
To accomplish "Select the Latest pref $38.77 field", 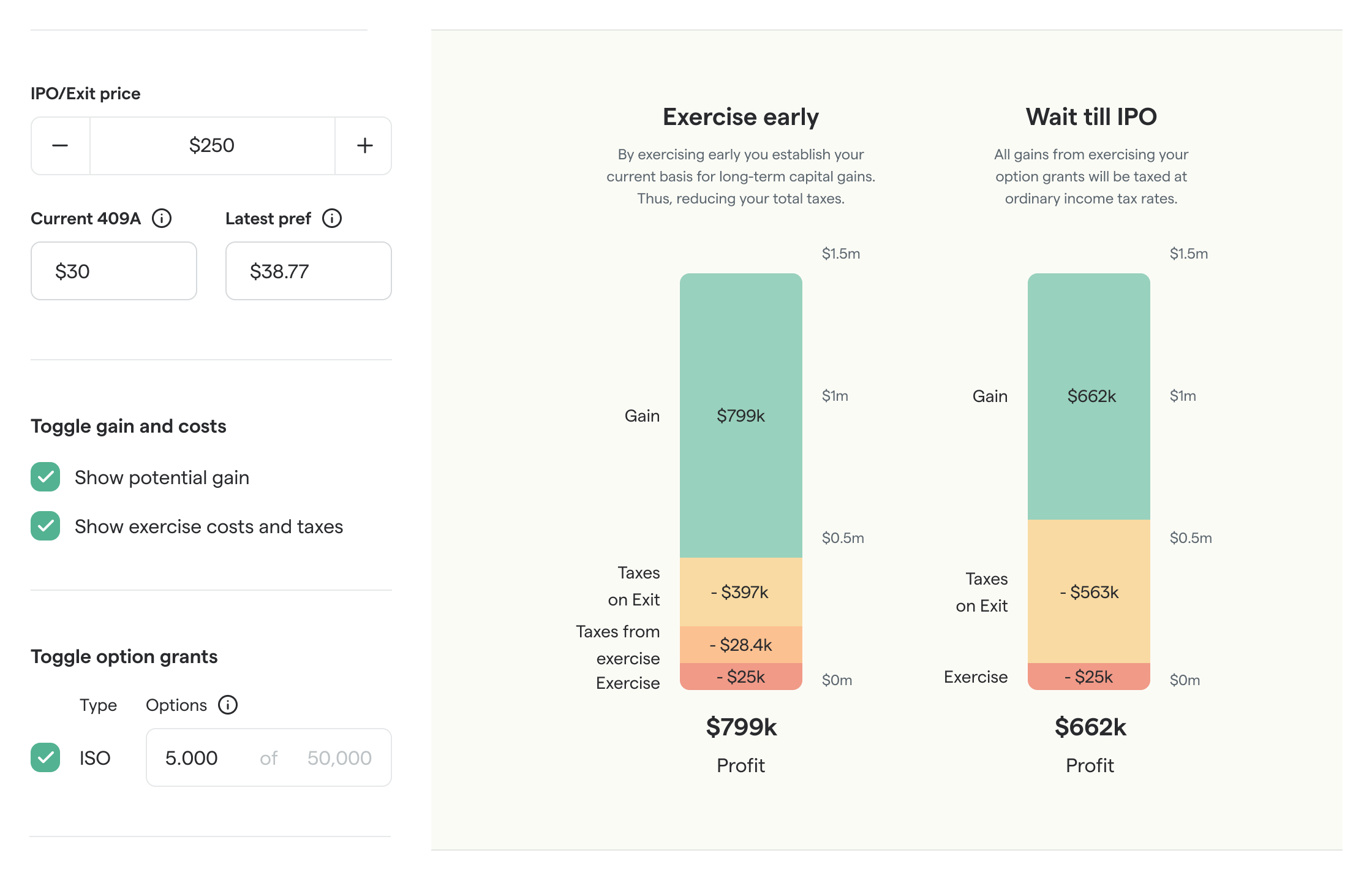I will tap(307, 271).
